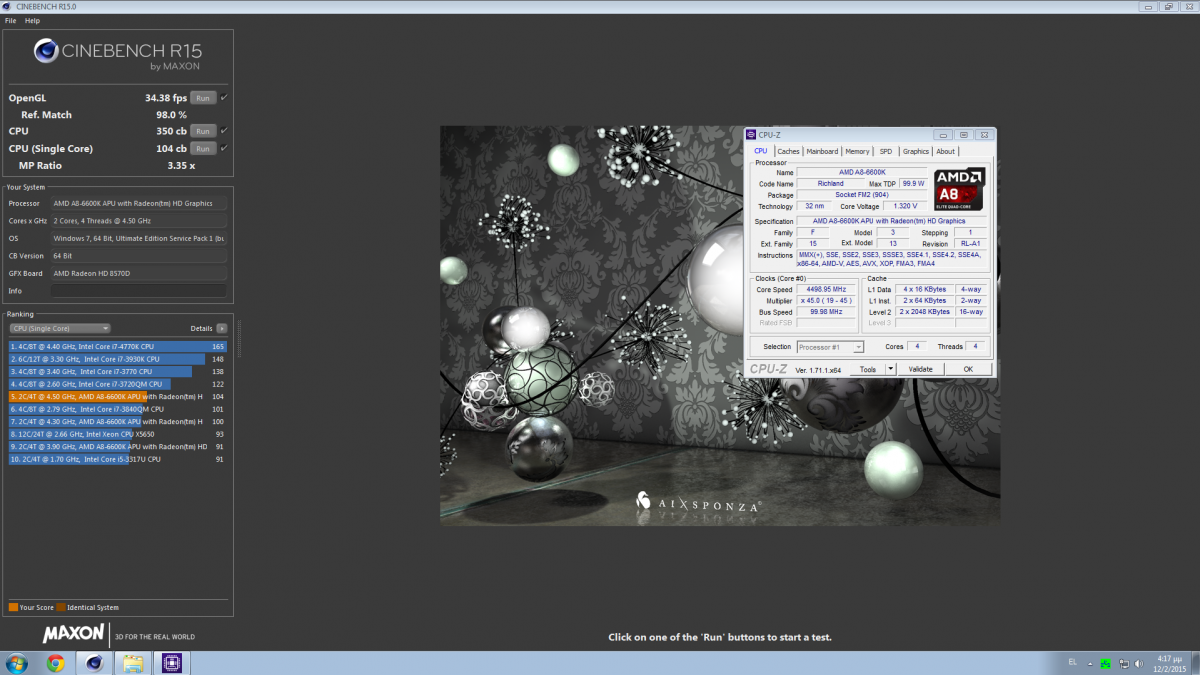The height and width of the screenshot is (675, 1200).
Task: Open the File menu
Action: [x=11, y=21]
